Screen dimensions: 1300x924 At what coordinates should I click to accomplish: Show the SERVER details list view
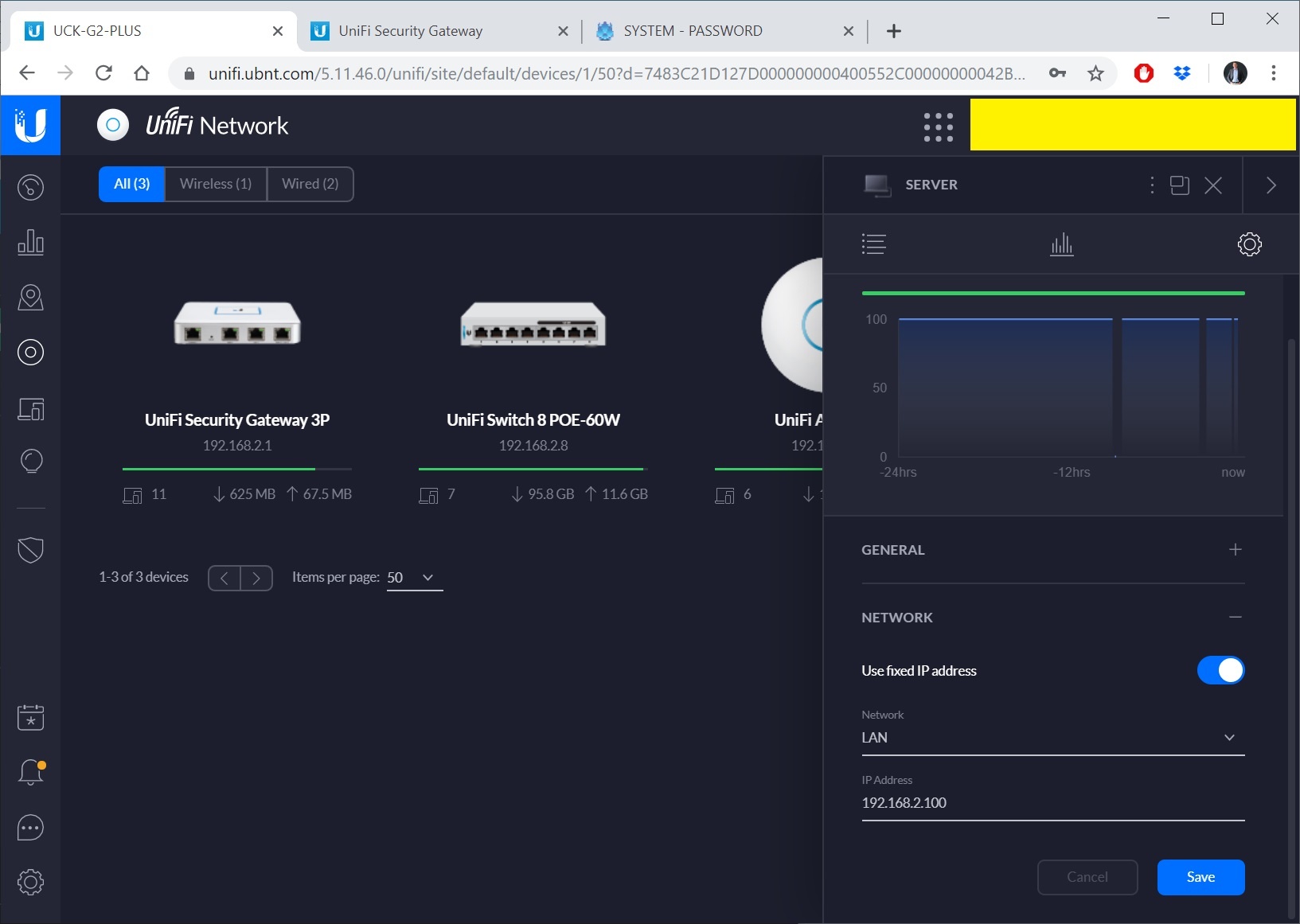point(873,244)
